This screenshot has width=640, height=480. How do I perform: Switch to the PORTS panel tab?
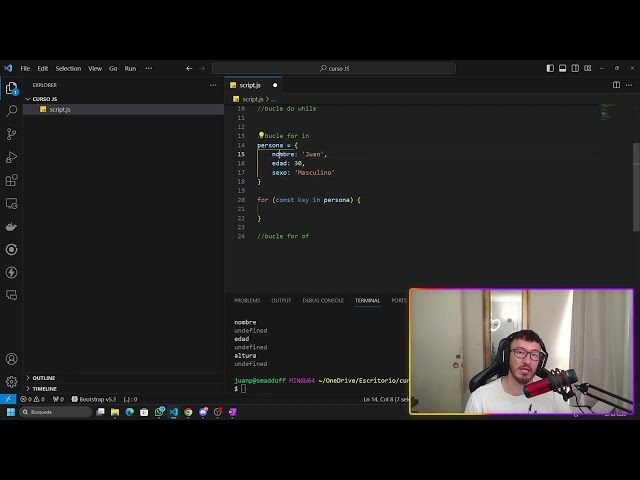tap(399, 300)
